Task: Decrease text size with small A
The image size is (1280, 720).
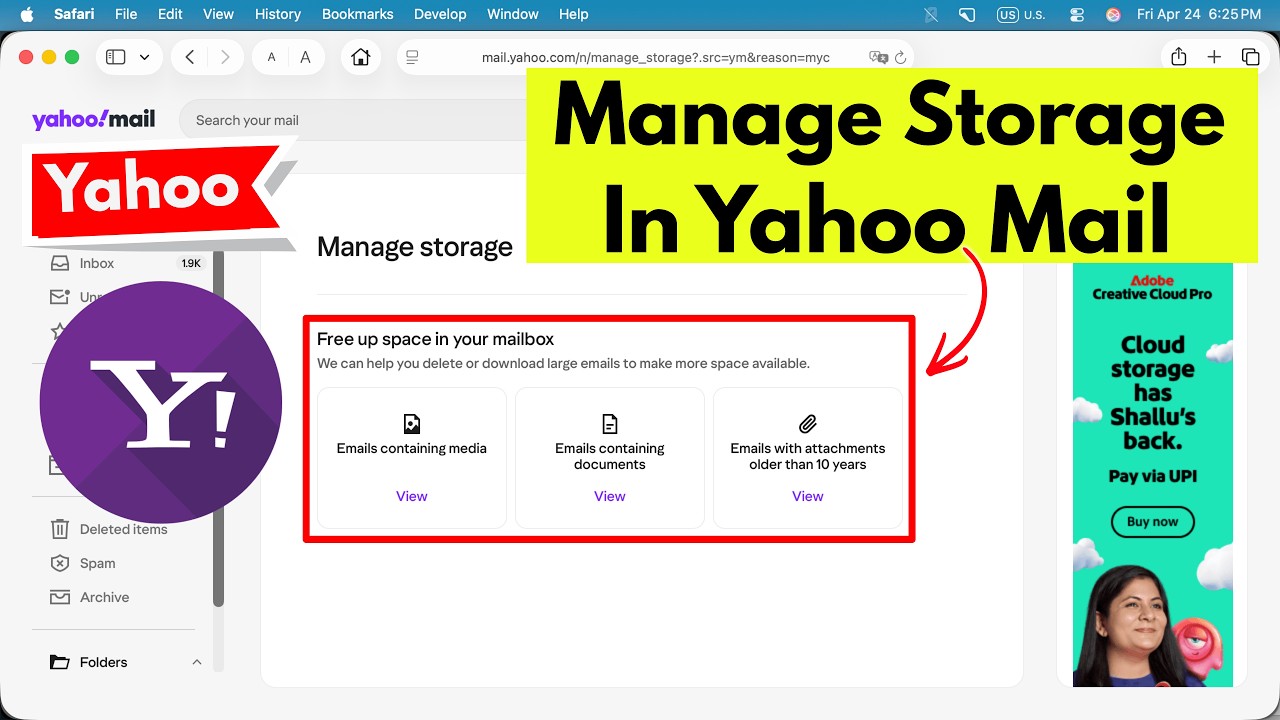Action: pyautogui.click(x=271, y=57)
